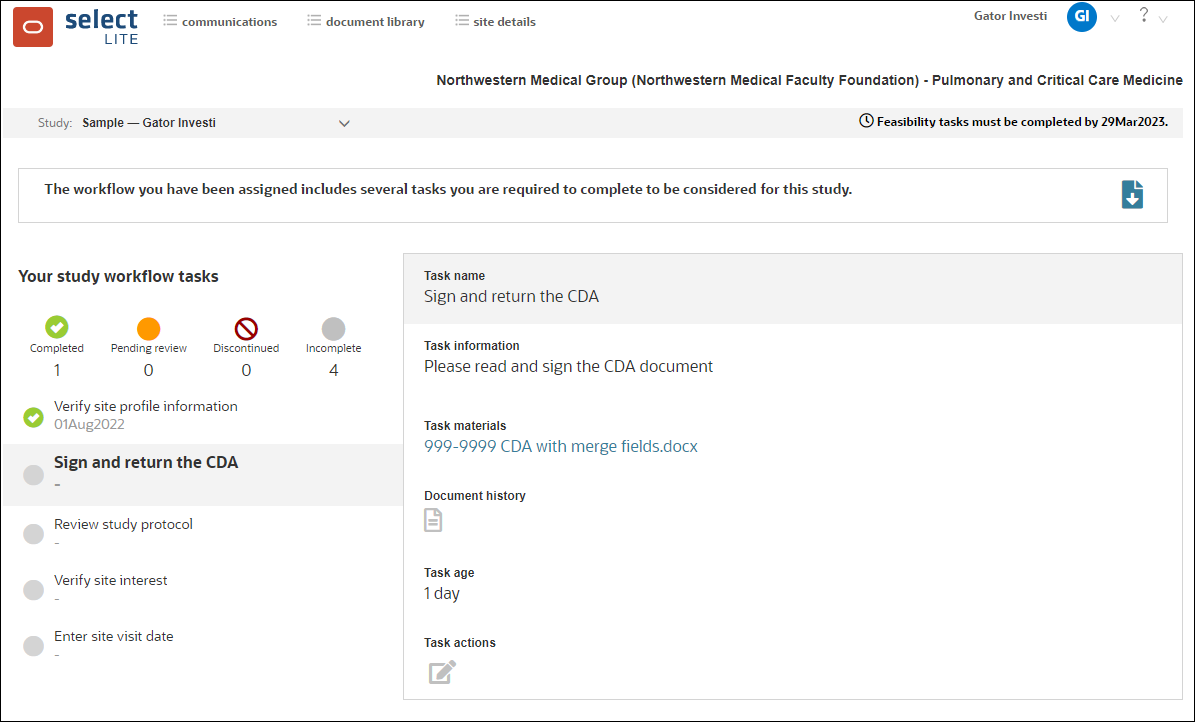
Task: Click the GI user avatar
Action: (1081, 17)
